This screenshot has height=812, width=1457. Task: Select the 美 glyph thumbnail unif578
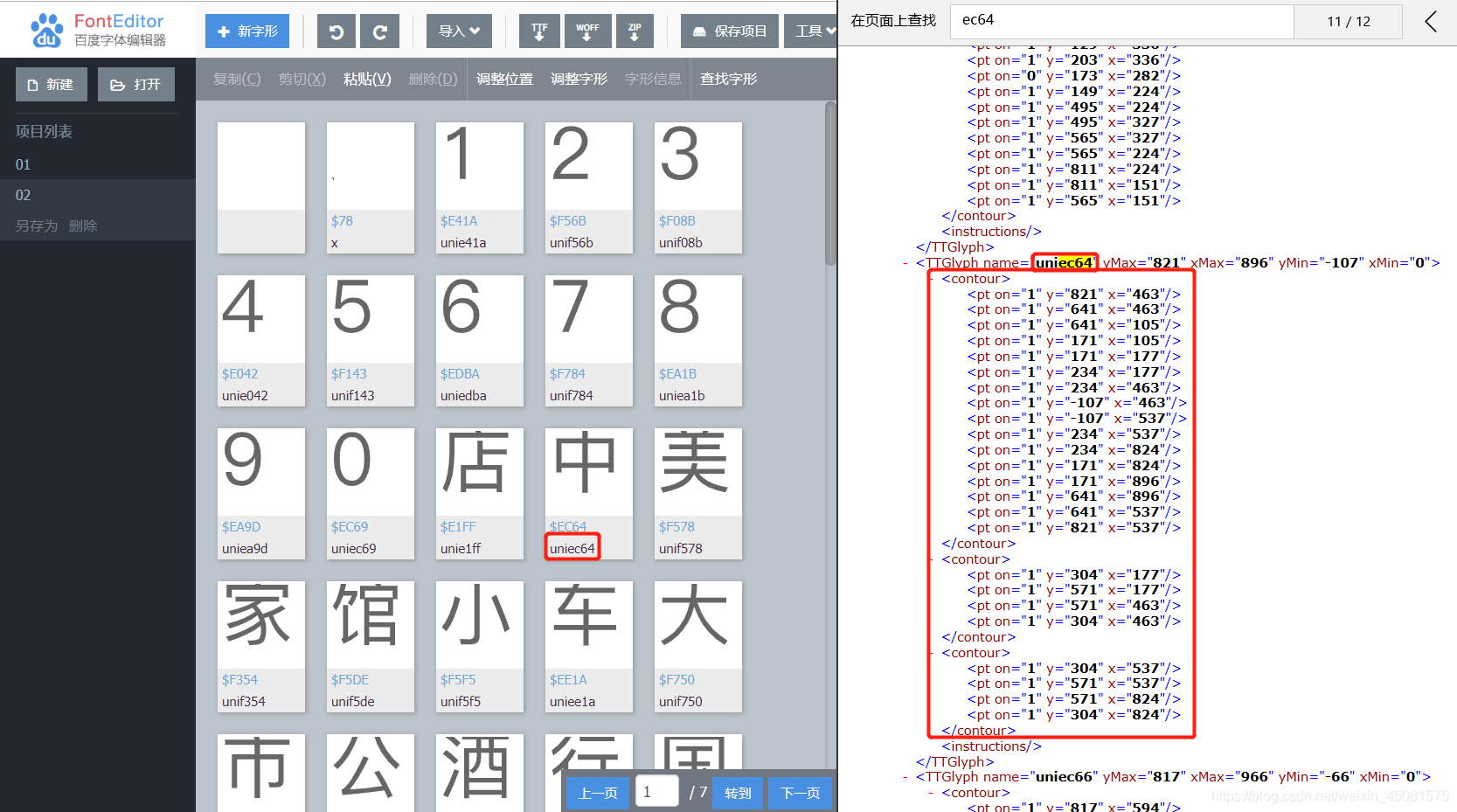(698, 494)
